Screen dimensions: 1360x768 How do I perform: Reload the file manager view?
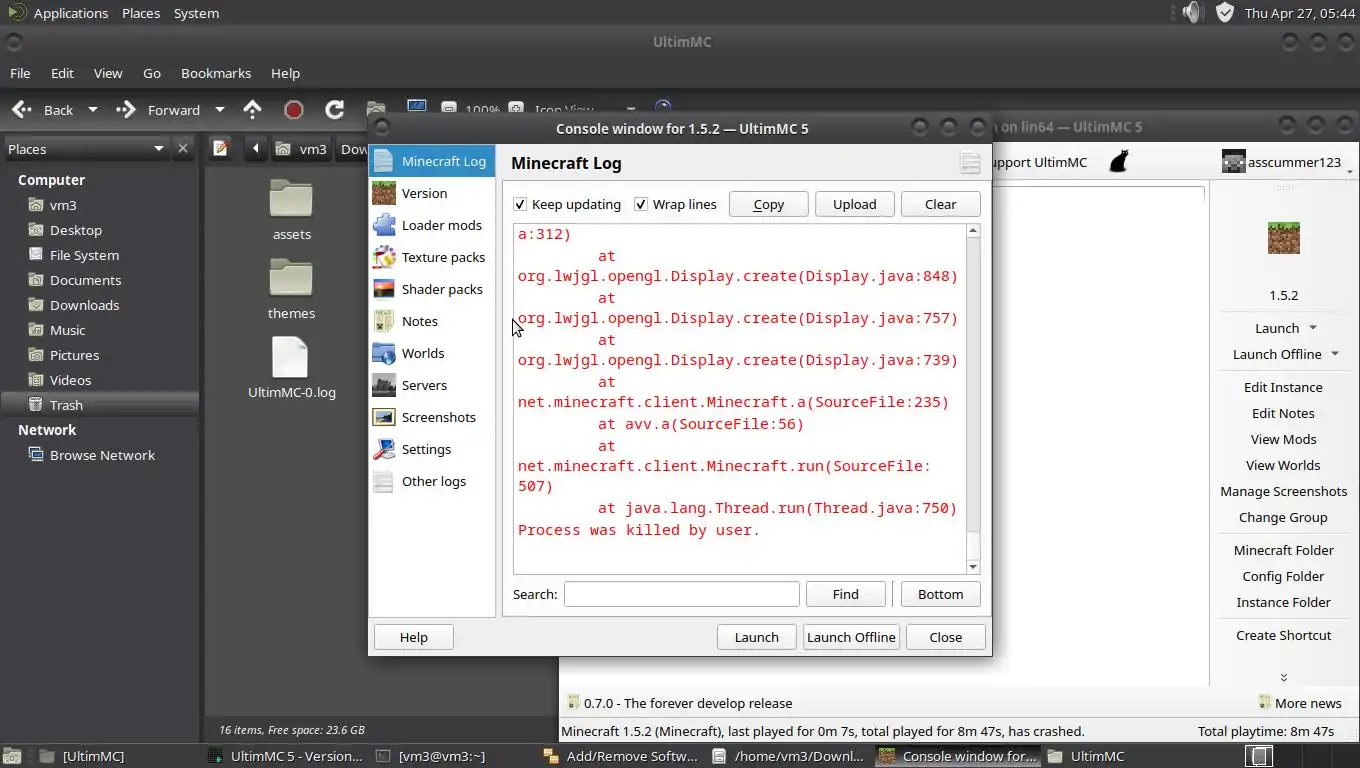pos(335,110)
